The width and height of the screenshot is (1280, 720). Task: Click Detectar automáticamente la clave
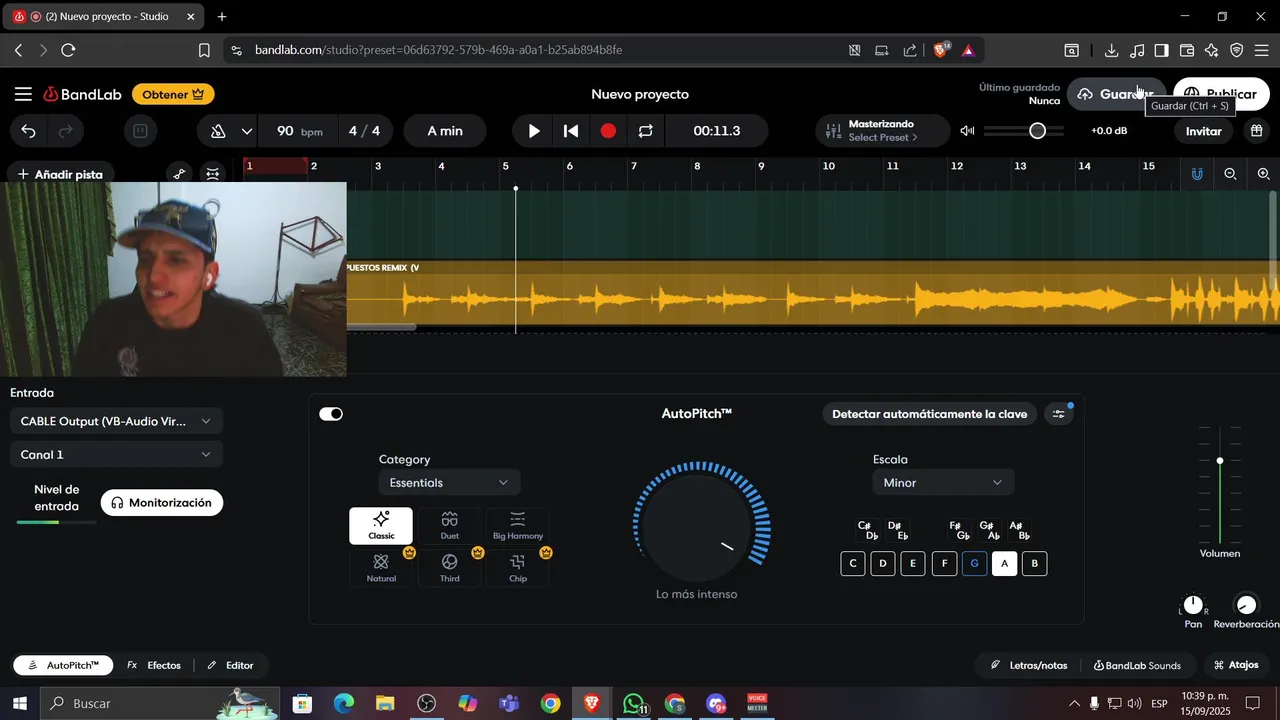(929, 414)
